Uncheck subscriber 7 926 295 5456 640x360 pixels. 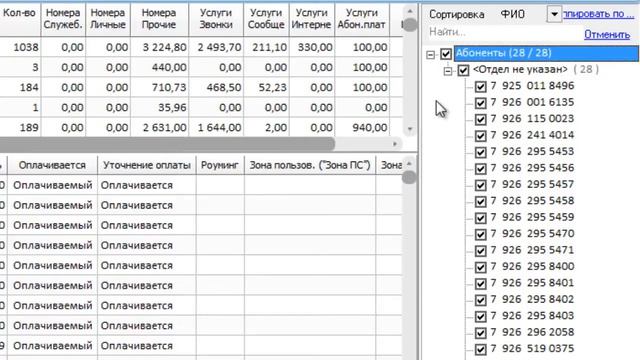click(x=480, y=169)
